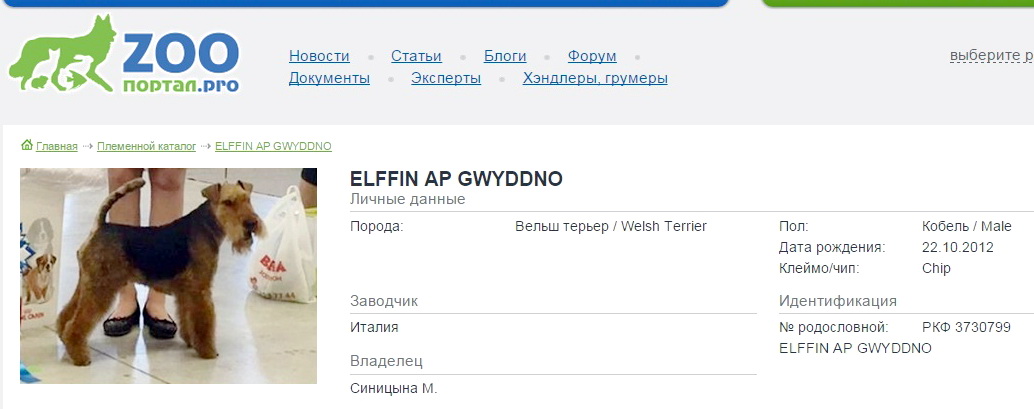The image size is (1034, 409).
Task: Click the ELFFIN AP GWYDDNO breadcrumb link
Action: point(273,146)
